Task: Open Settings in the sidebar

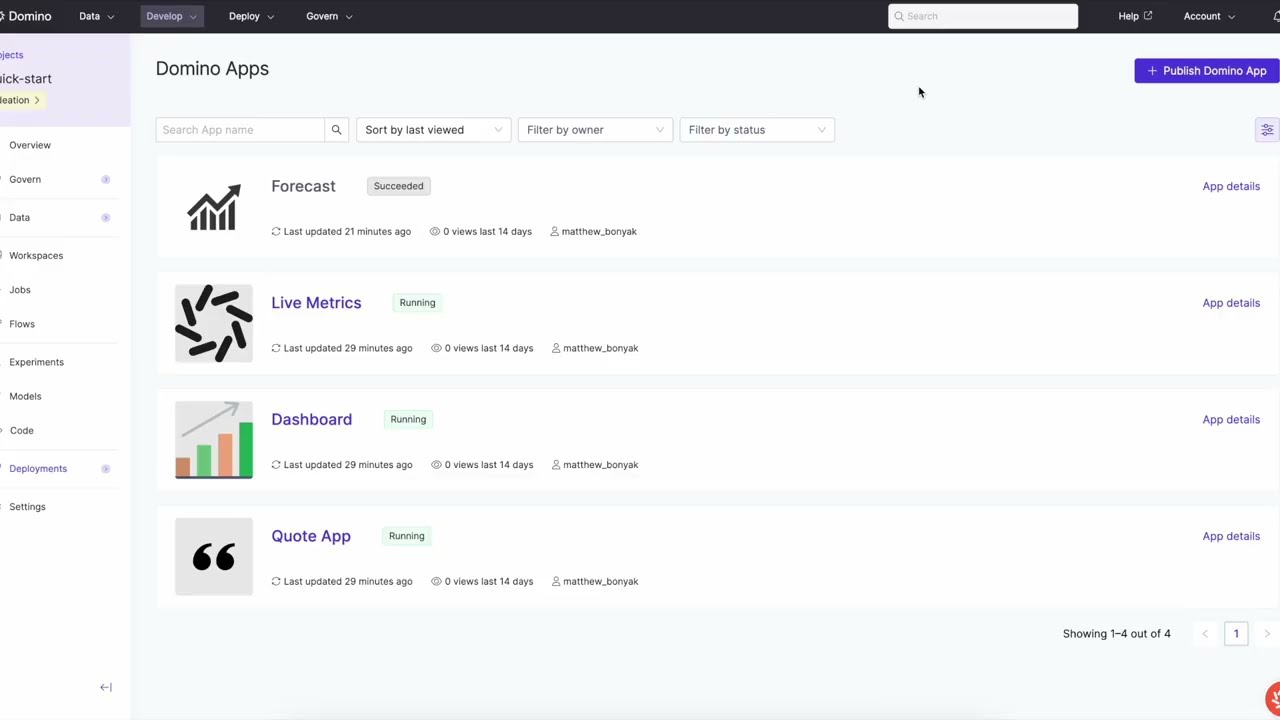Action: [27, 507]
